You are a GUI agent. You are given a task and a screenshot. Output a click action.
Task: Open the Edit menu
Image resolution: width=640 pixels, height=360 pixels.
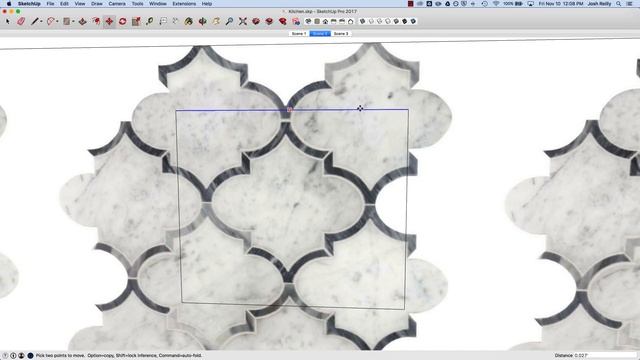coord(64,4)
